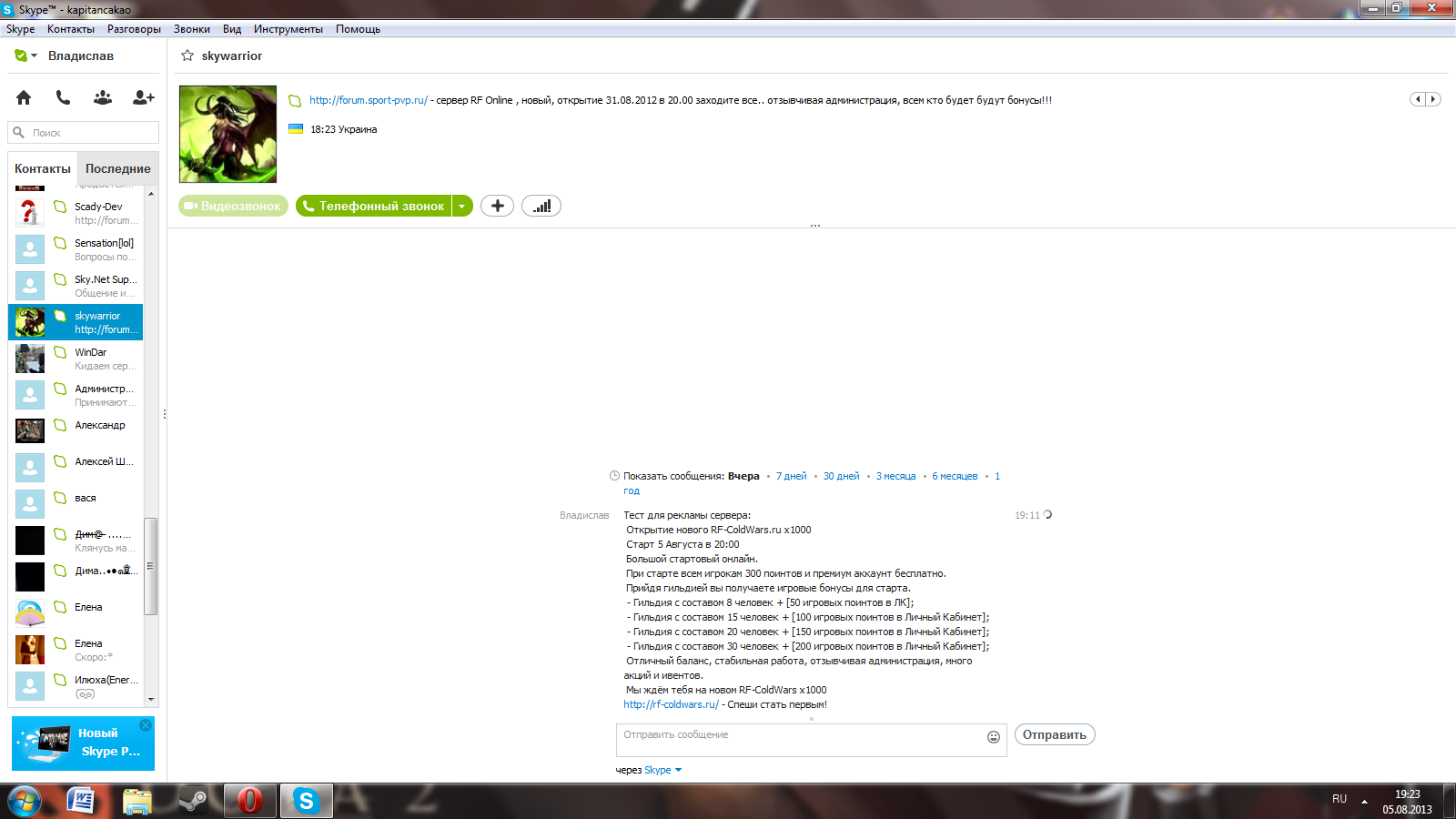The width and height of the screenshot is (1456, 819).
Task: Open the Инструменты menu
Action: (288, 29)
